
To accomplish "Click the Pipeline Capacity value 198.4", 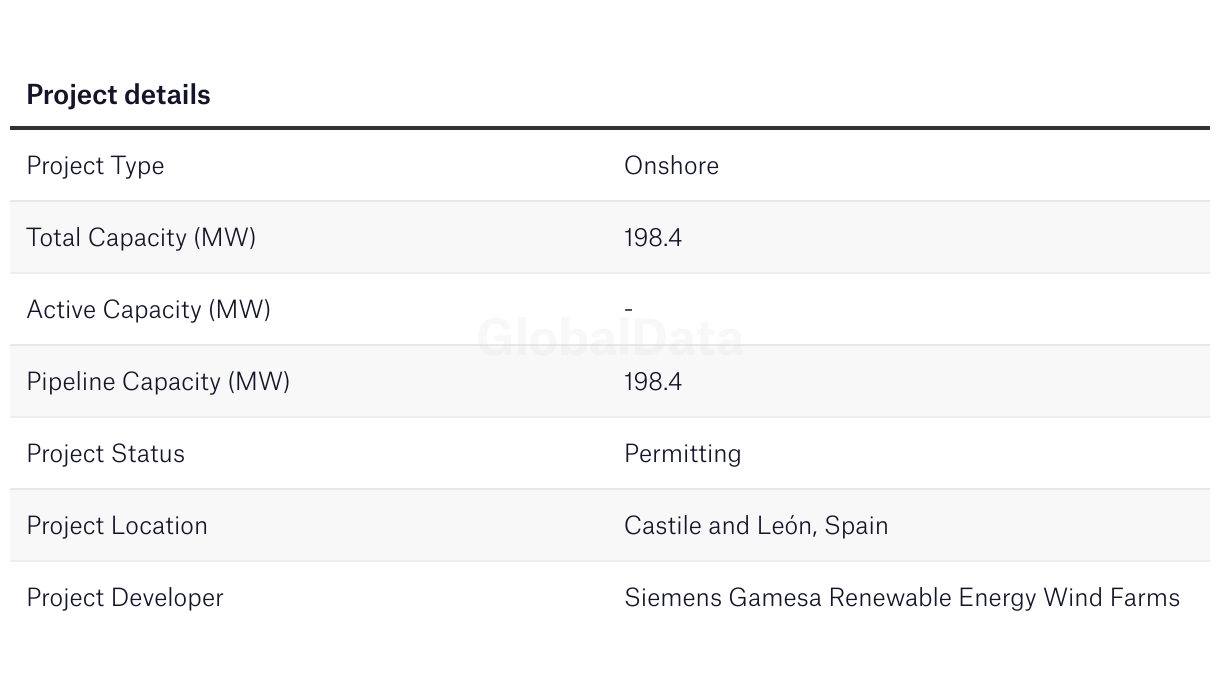I will pyautogui.click(x=653, y=382).
